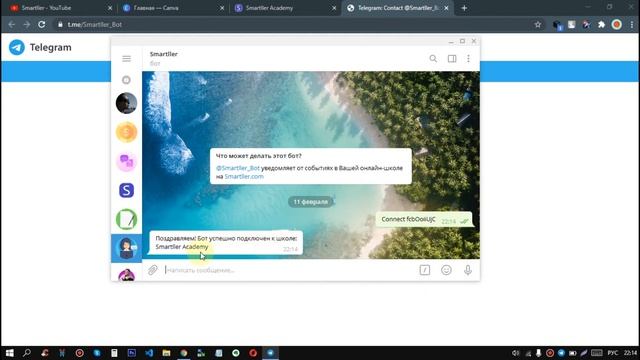Screen dimensions: 640x360
Task: Click the system tray volume icon
Action: 516,353
